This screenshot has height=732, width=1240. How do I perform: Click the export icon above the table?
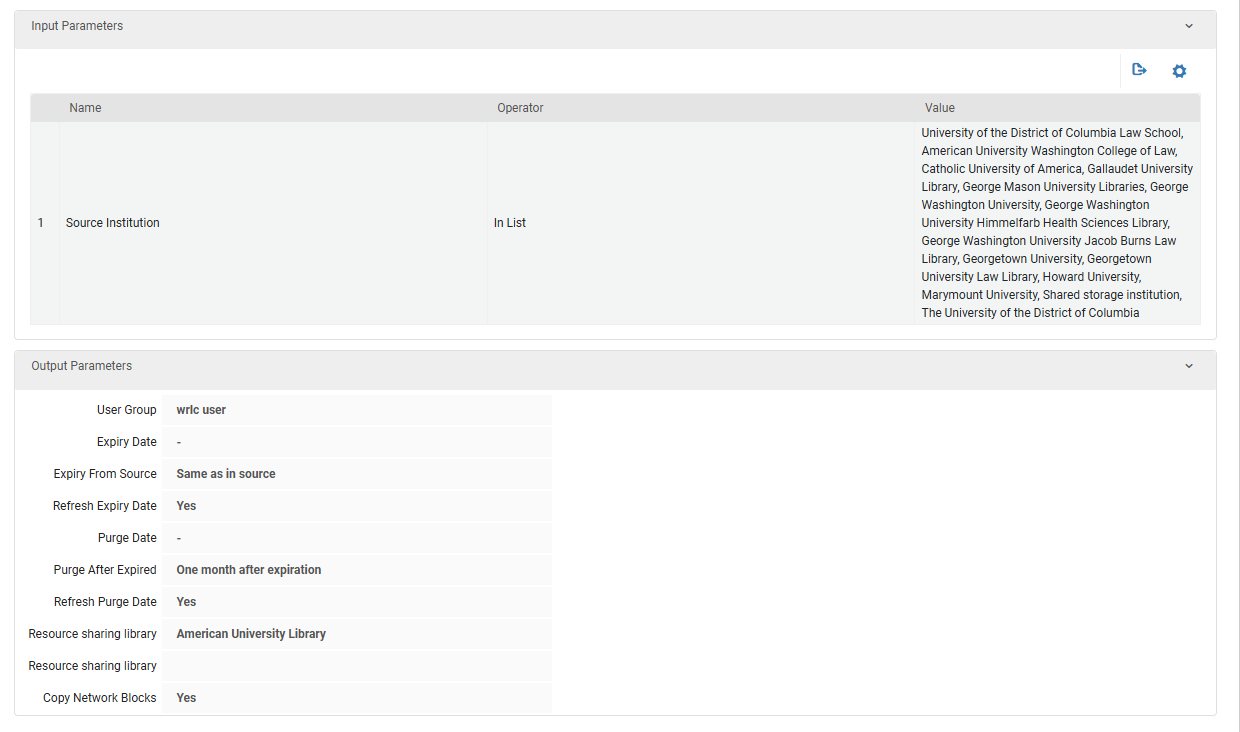click(1139, 70)
